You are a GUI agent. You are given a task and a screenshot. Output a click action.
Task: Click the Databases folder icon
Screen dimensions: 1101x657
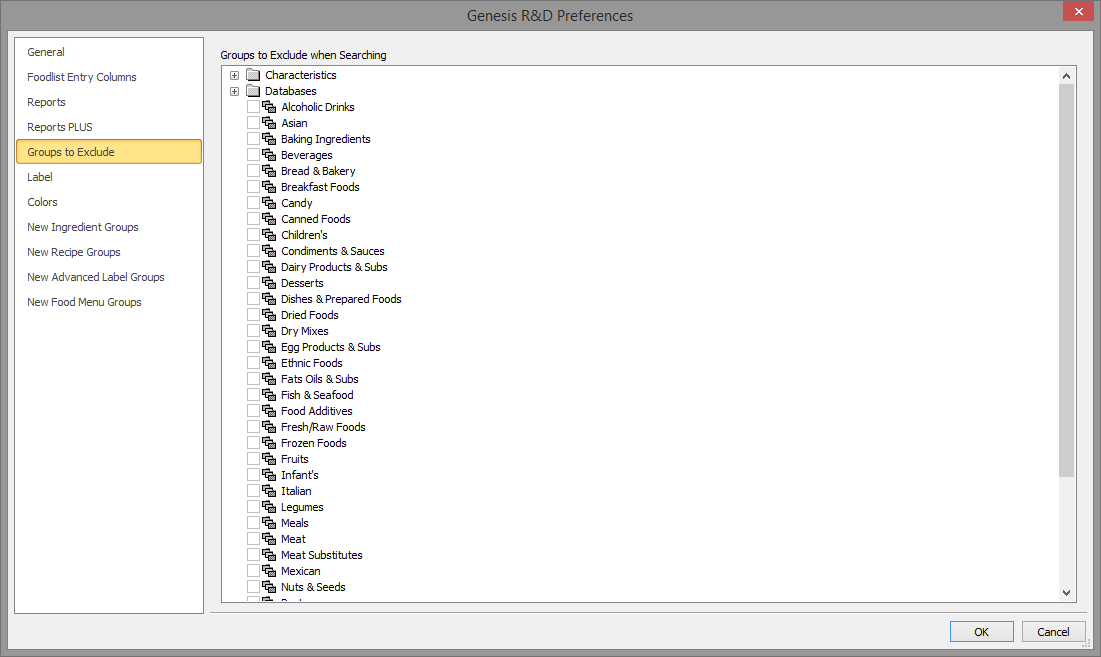(253, 91)
